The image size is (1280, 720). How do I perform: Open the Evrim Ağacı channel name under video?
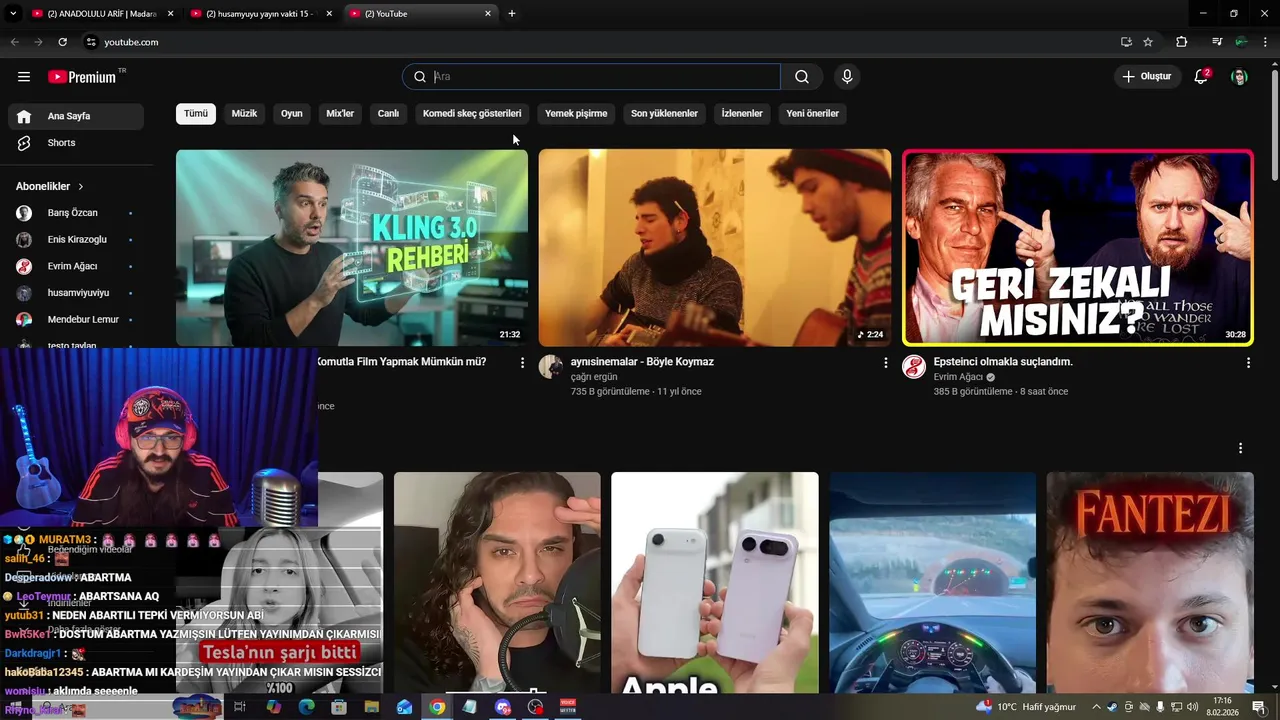click(x=958, y=377)
